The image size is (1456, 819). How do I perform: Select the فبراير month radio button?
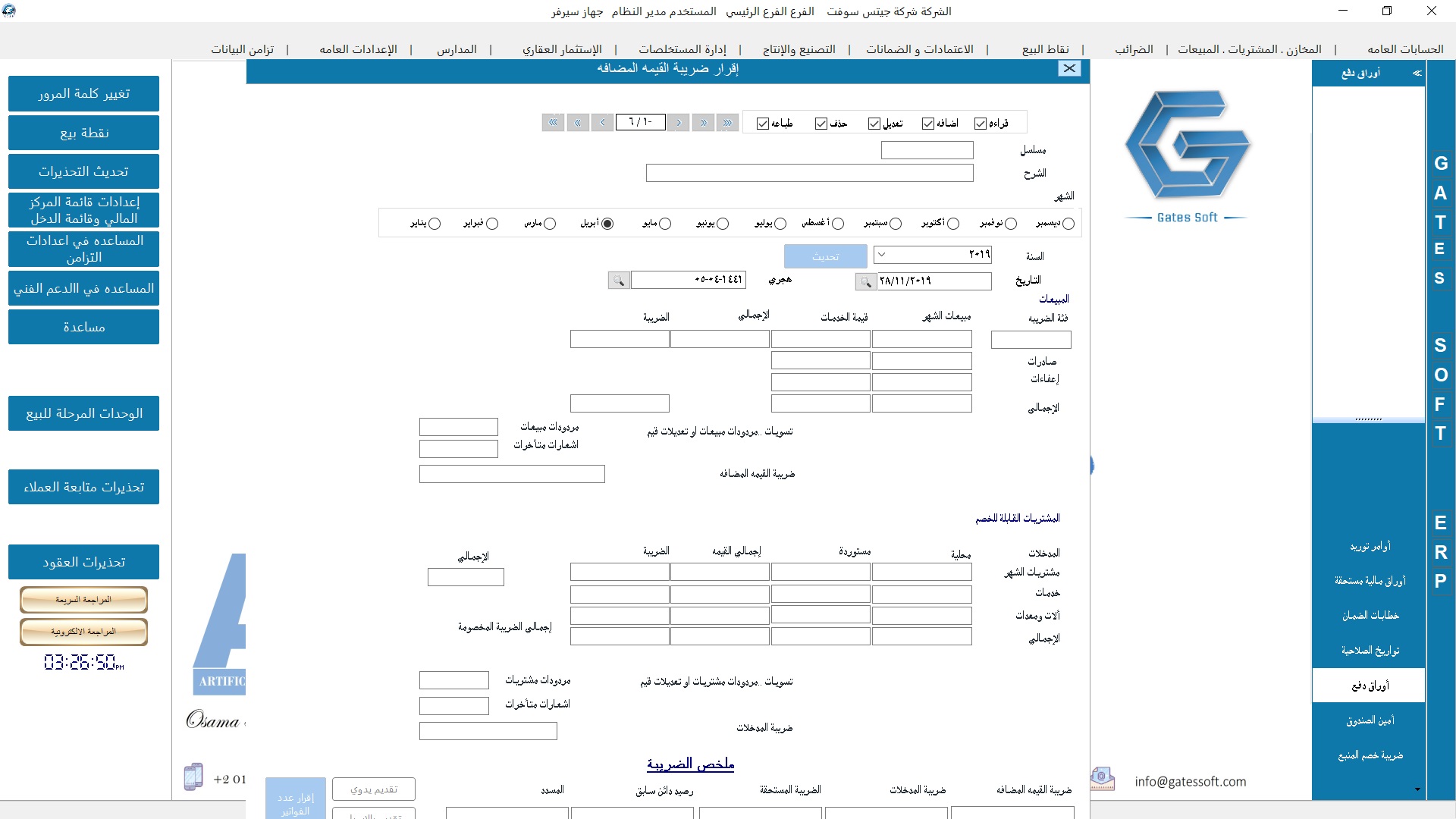(x=492, y=224)
